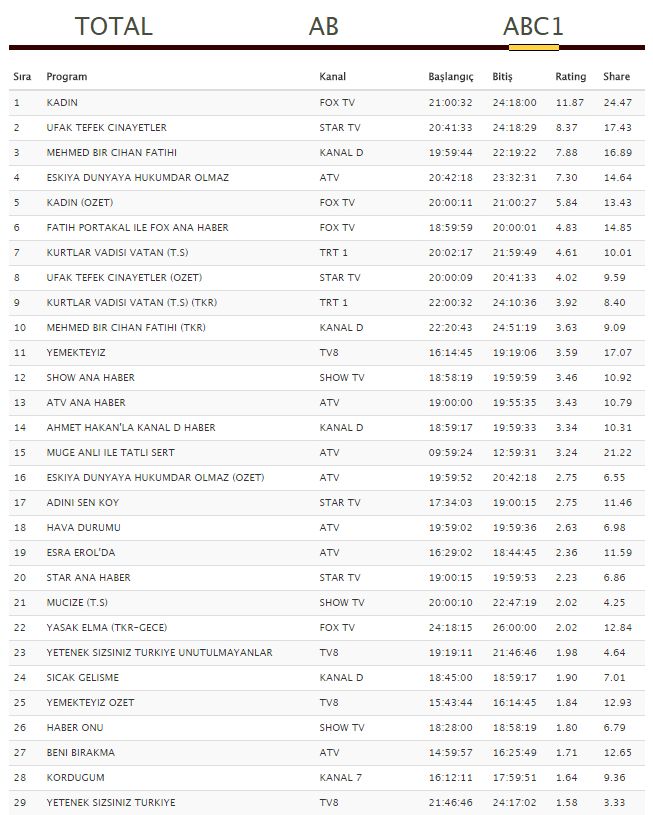
Task: Click share value 24.47
Action: (x=618, y=102)
